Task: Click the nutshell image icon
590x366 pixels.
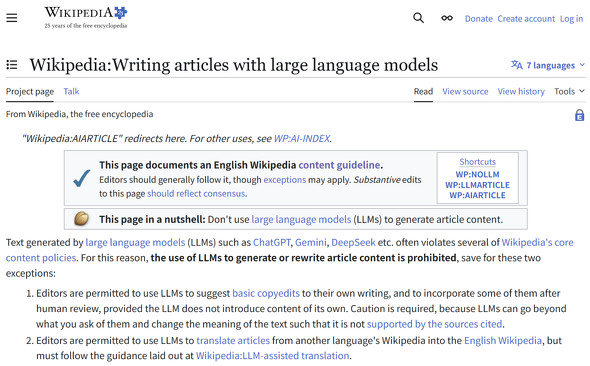Action: pyautogui.click(x=81, y=219)
